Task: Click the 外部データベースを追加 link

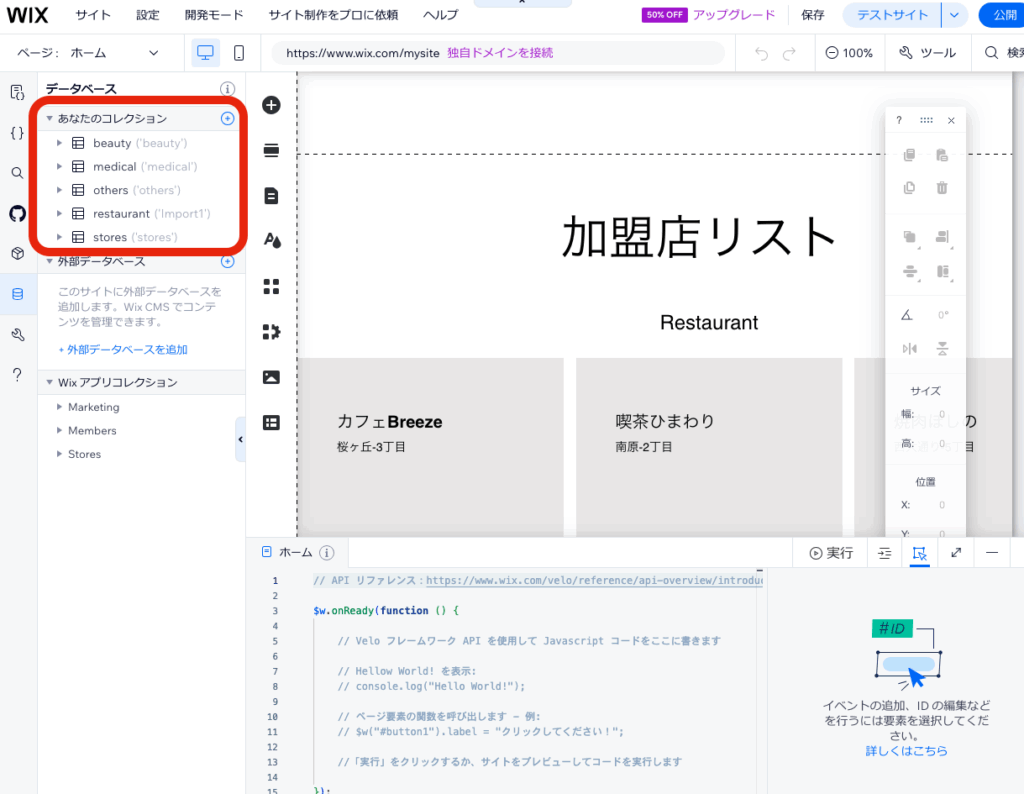Action: (x=123, y=350)
